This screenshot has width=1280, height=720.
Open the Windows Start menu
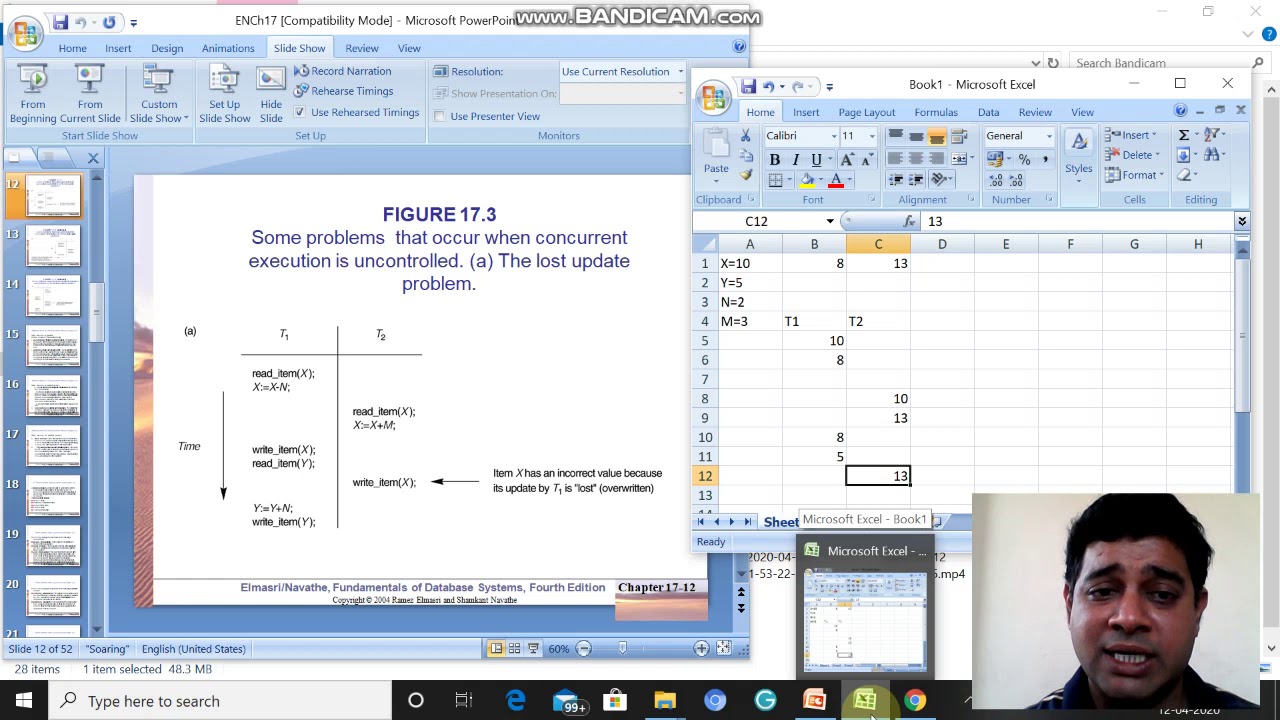click(24, 701)
